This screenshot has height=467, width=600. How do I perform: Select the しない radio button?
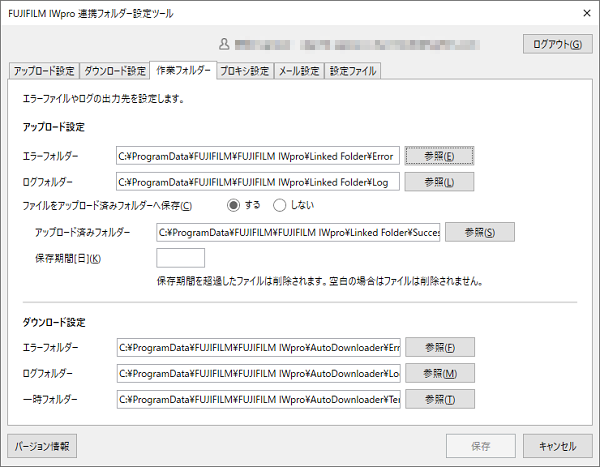click(280, 205)
